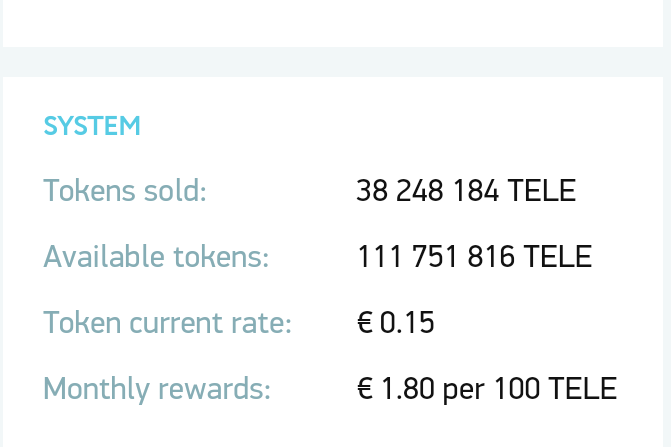Click the TELE unit after 38 248 184
The height and width of the screenshot is (447, 671).
point(542,190)
